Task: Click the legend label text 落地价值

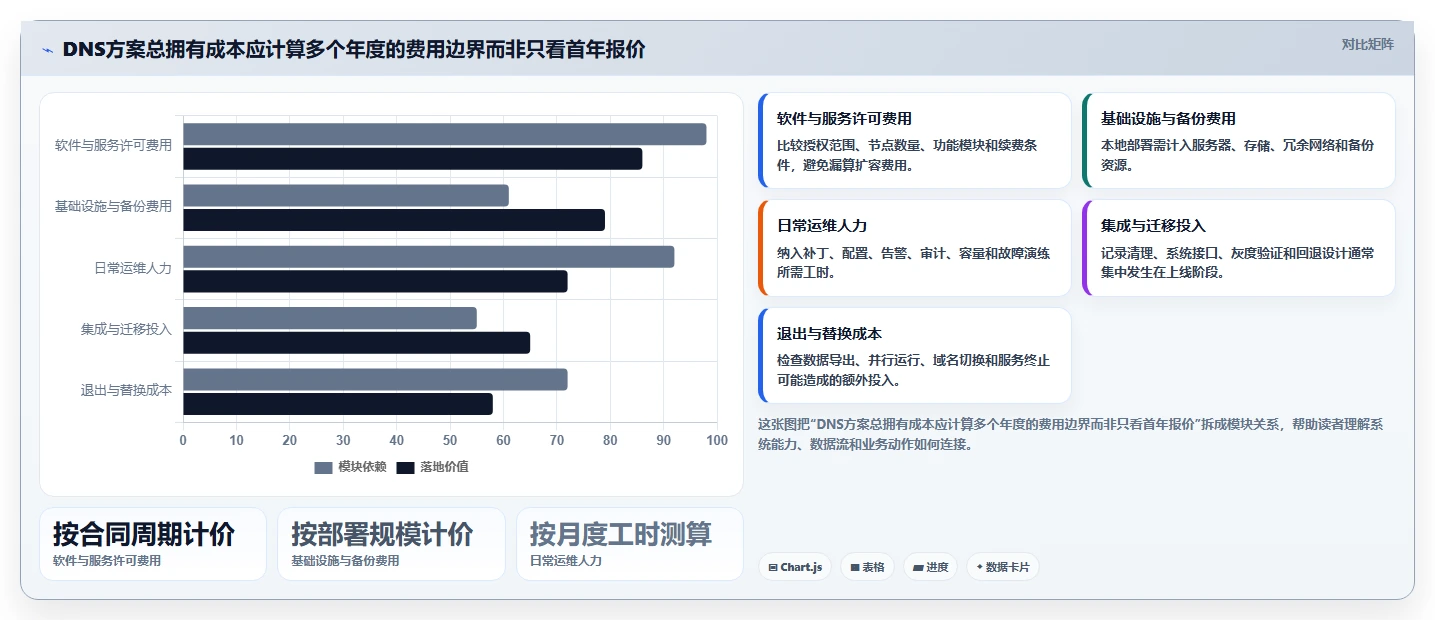Action: [444, 467]
